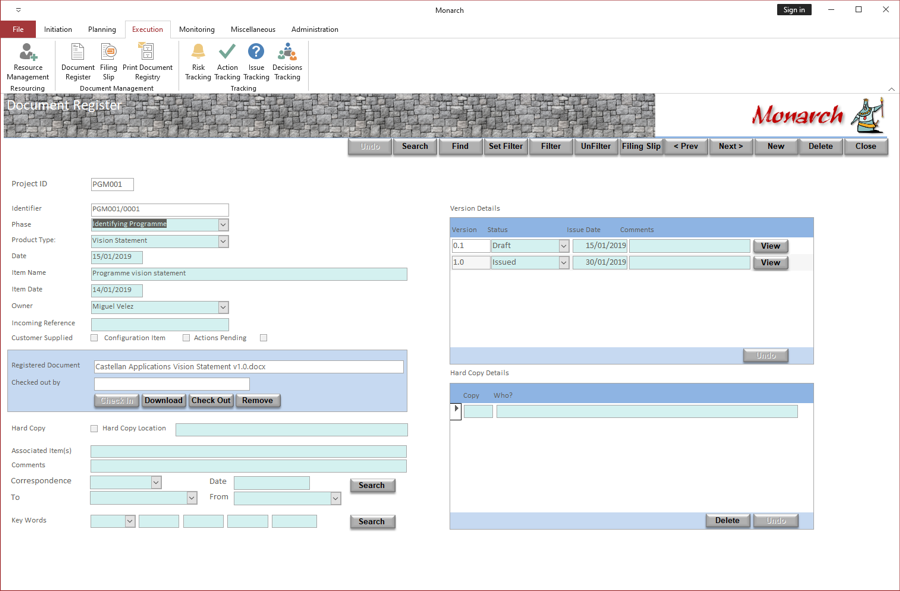Open the Product Type dropdown
This screenshot has width=900, height=591.
tap(223, 242)
